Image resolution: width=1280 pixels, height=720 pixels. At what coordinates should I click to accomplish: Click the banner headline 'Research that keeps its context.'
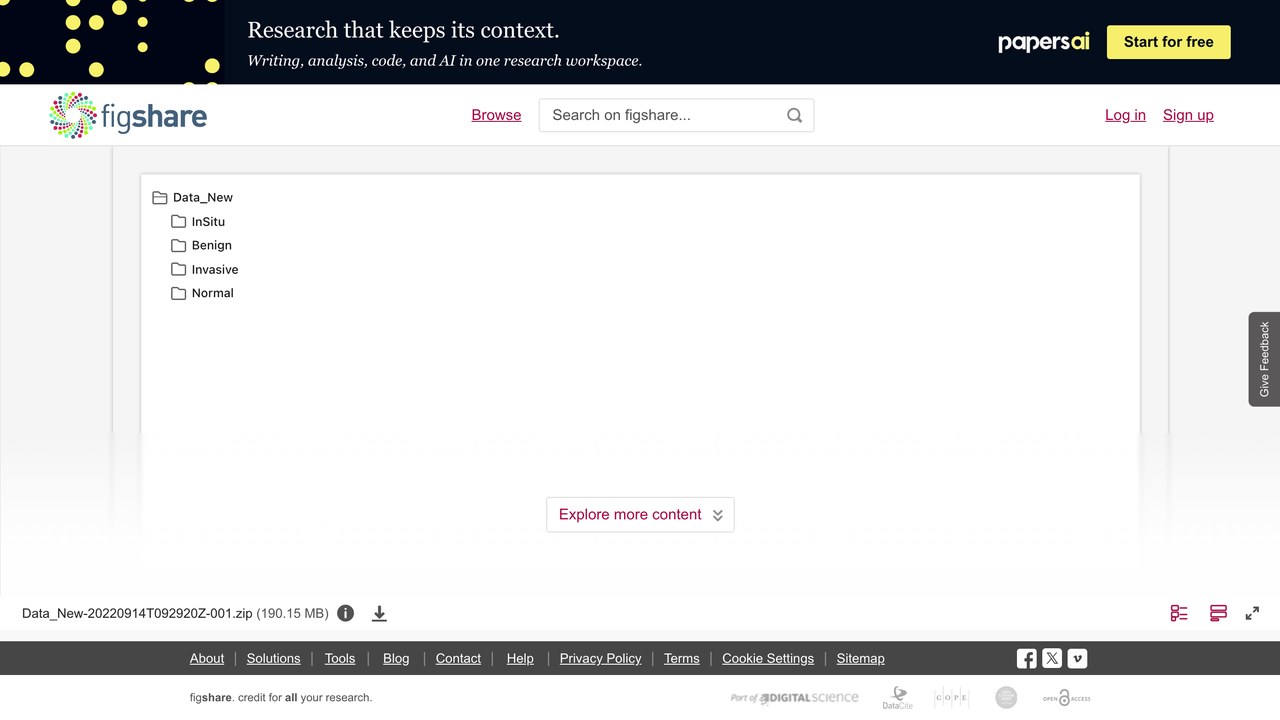click(x=403, y=30)
